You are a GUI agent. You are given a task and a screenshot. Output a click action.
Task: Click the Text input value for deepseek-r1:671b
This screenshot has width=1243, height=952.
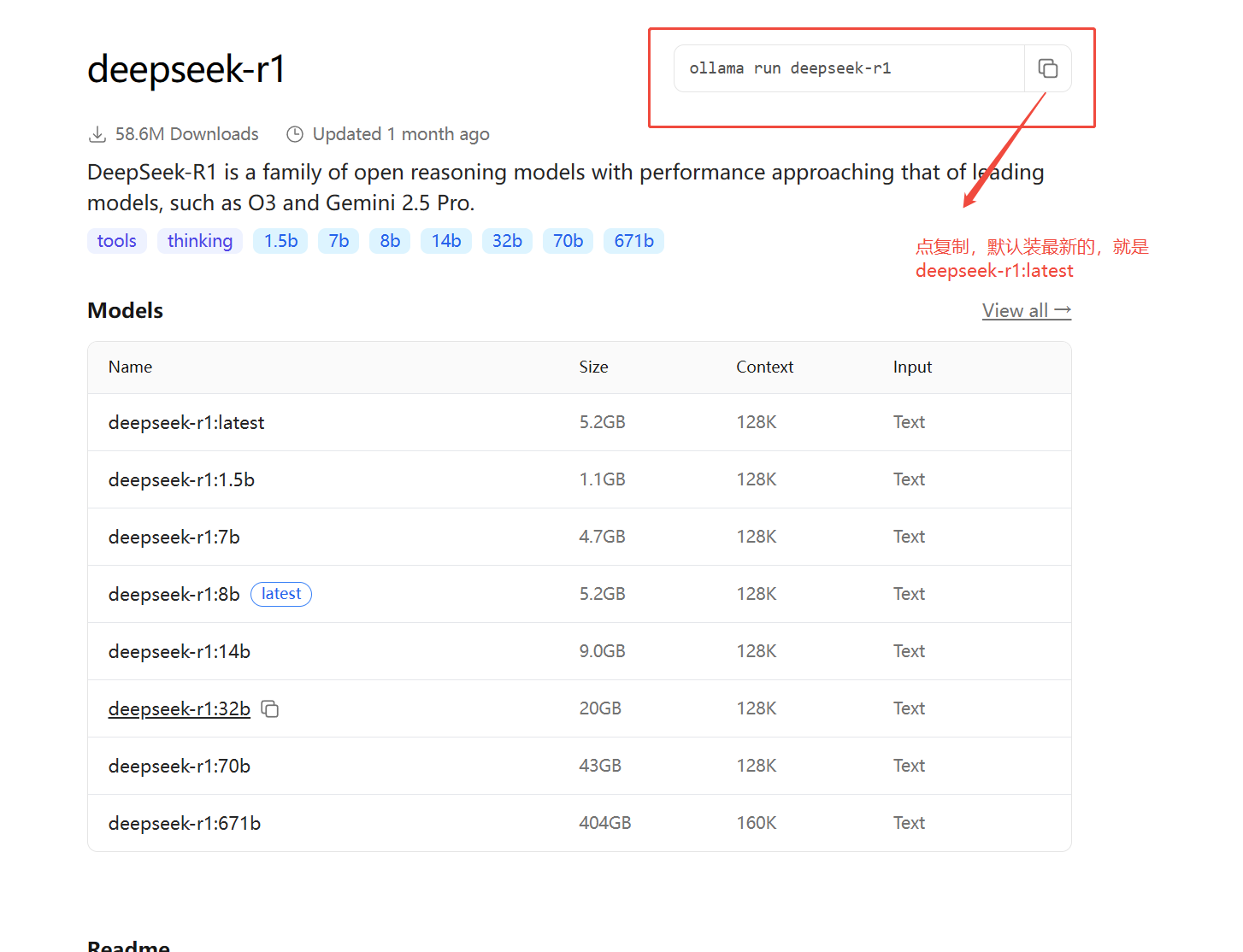coord(909,823)
